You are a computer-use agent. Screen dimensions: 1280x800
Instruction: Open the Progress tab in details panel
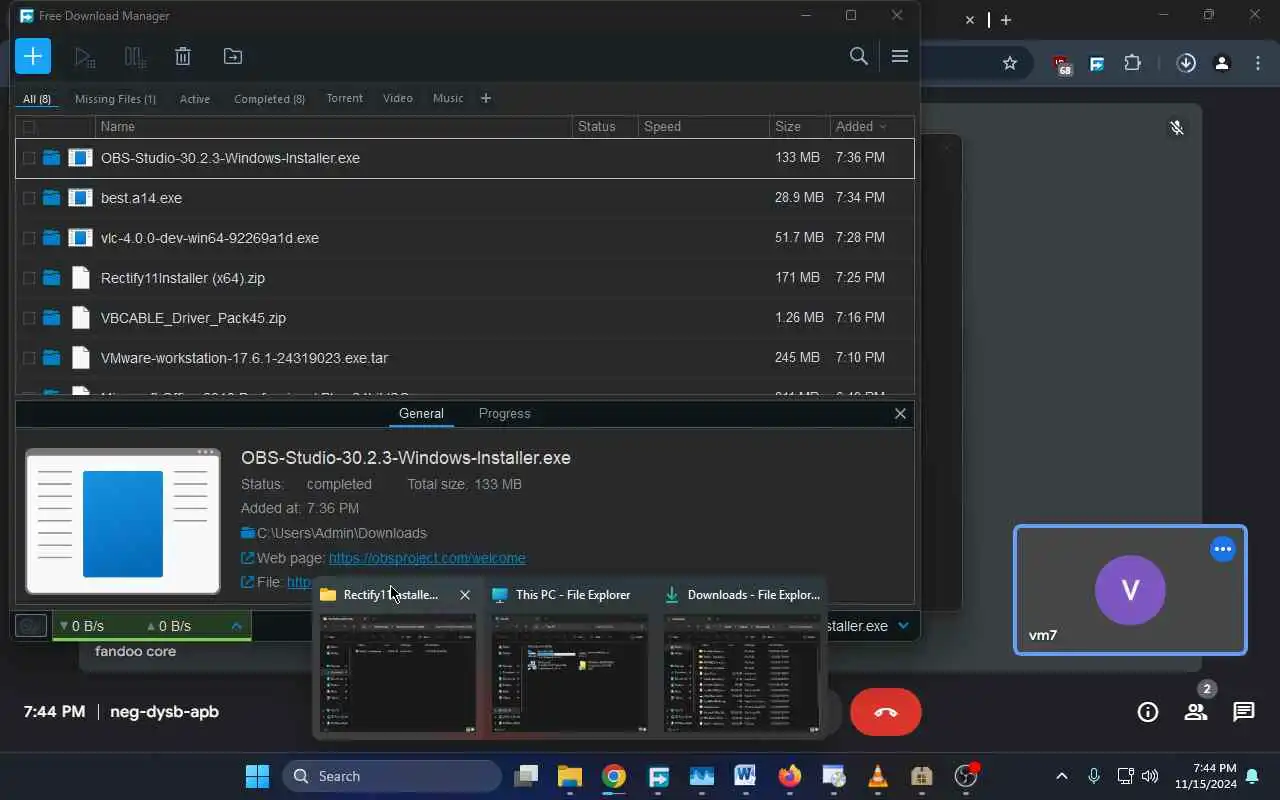coord(504,413)
